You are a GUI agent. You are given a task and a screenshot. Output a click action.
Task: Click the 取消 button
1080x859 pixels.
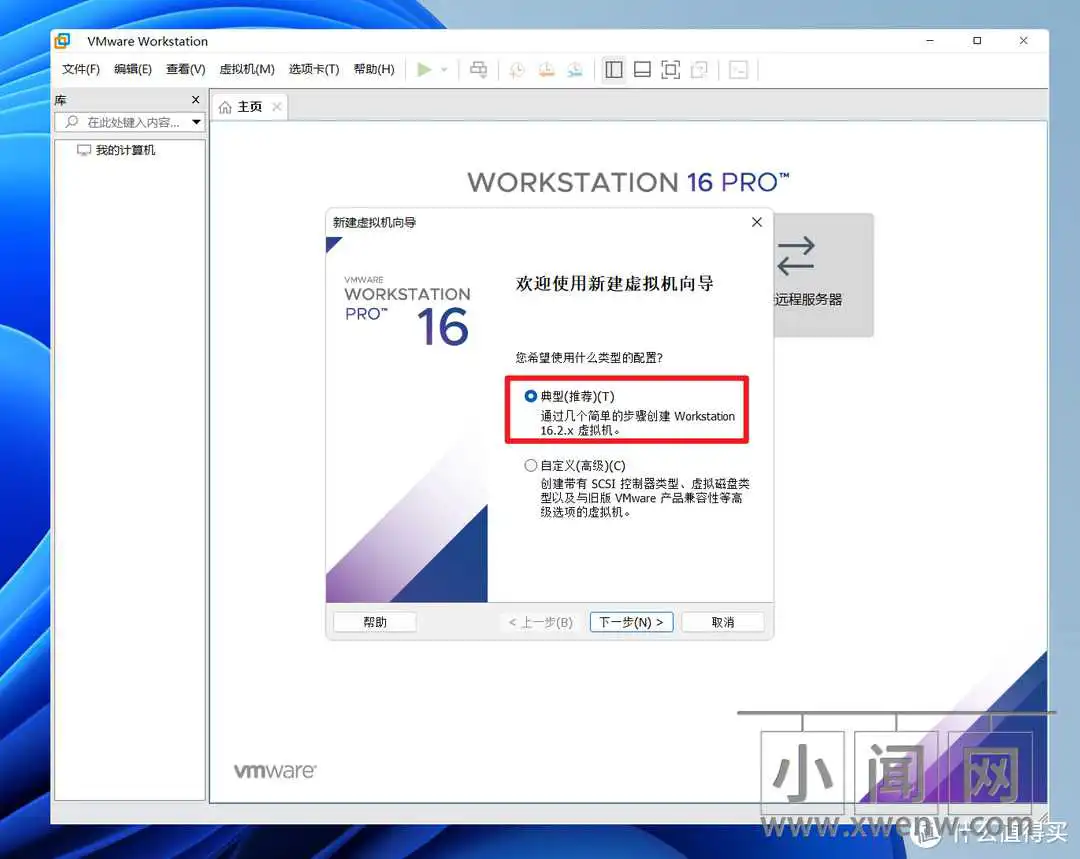click(x=723, y=622)
